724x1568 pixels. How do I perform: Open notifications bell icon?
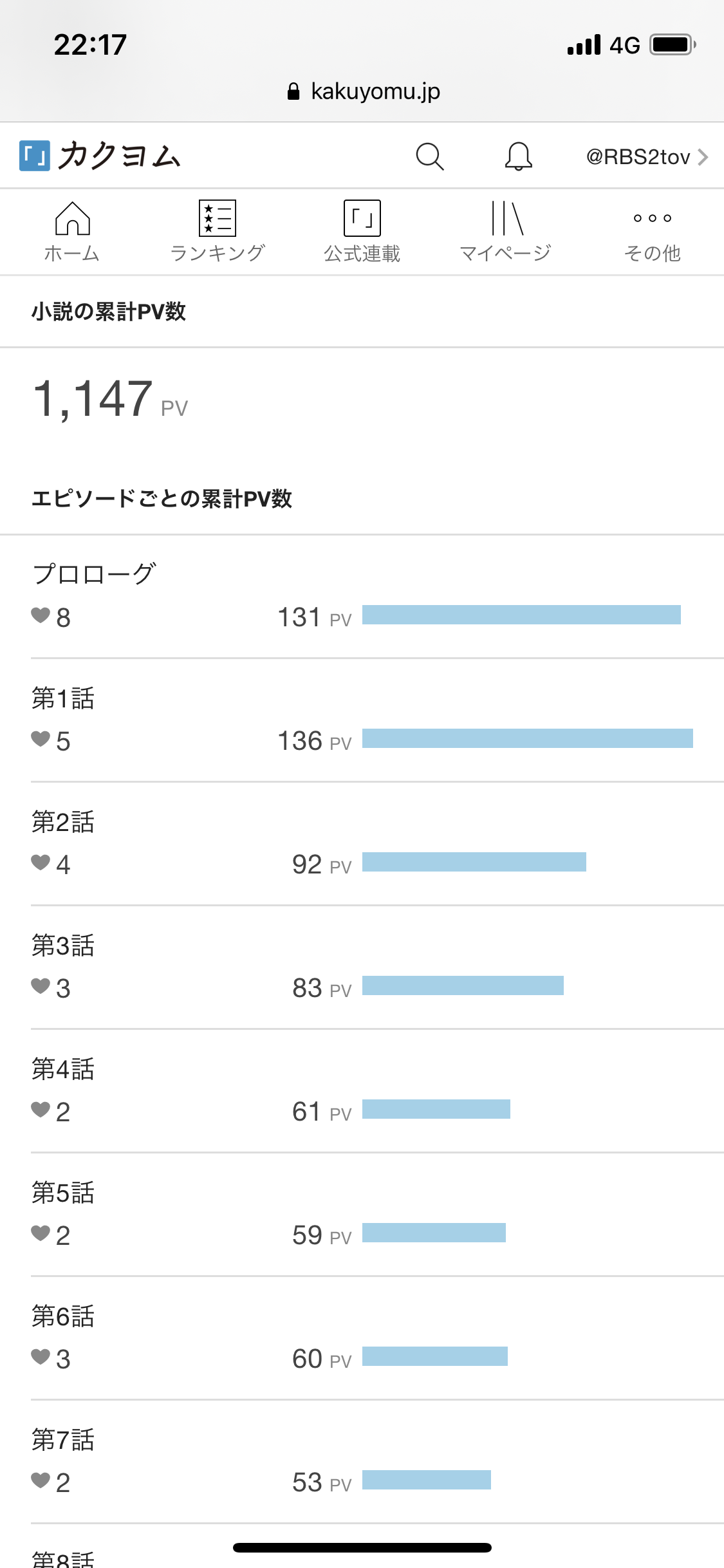[x=518, y=156]
